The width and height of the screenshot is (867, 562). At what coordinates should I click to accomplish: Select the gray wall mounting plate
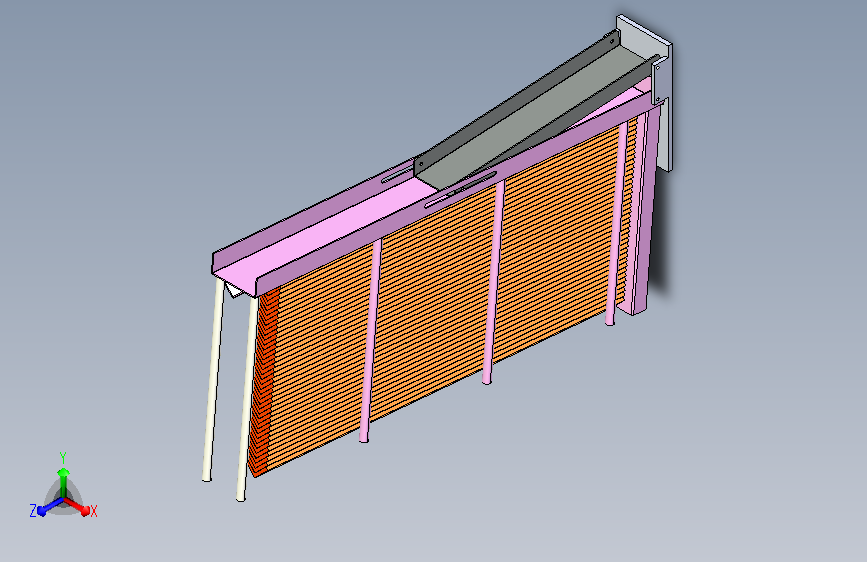662,94
